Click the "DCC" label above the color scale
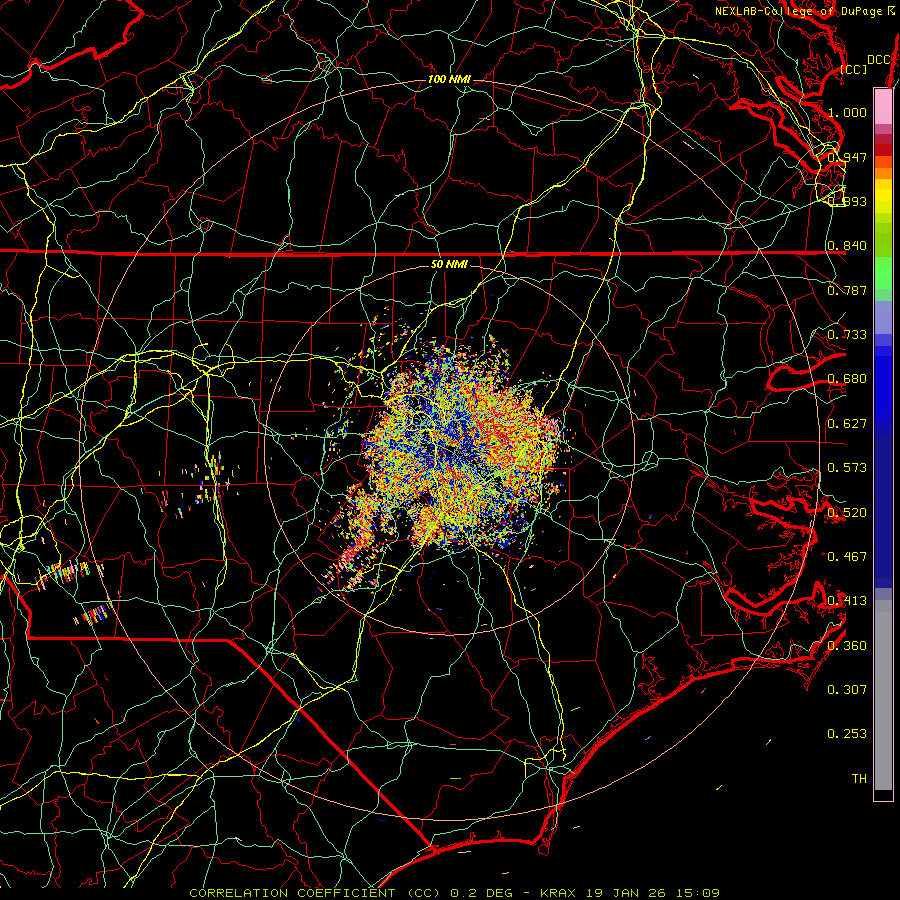900x900 pixels. click(879, 60)
